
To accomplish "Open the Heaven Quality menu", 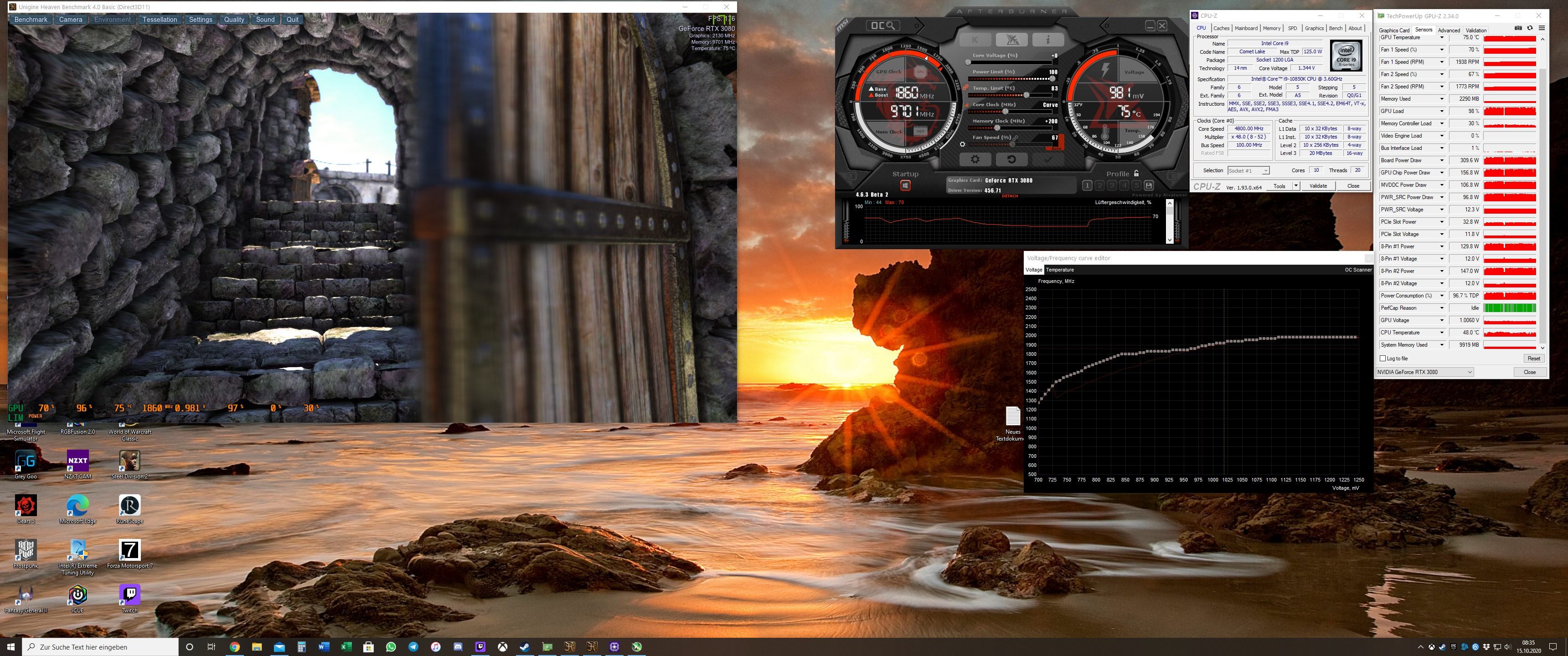I will [234, 20].
